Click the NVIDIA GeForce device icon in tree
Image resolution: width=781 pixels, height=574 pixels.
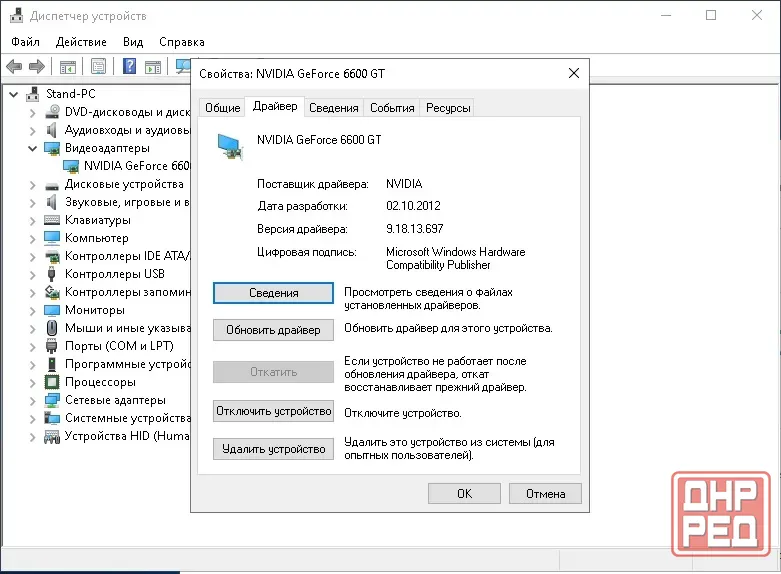pos(71,166)
